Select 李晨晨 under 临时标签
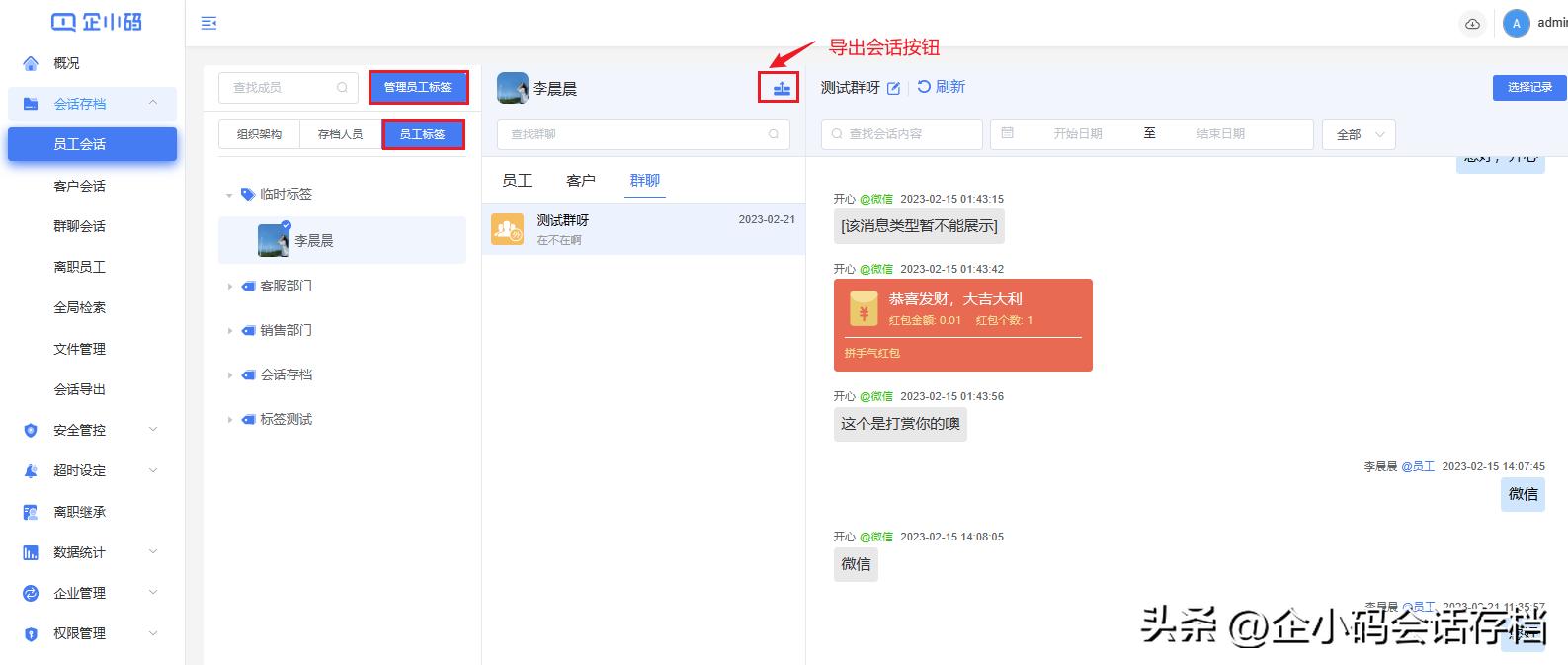Screen dimensions: 1568x665 (x=342, y=240)
